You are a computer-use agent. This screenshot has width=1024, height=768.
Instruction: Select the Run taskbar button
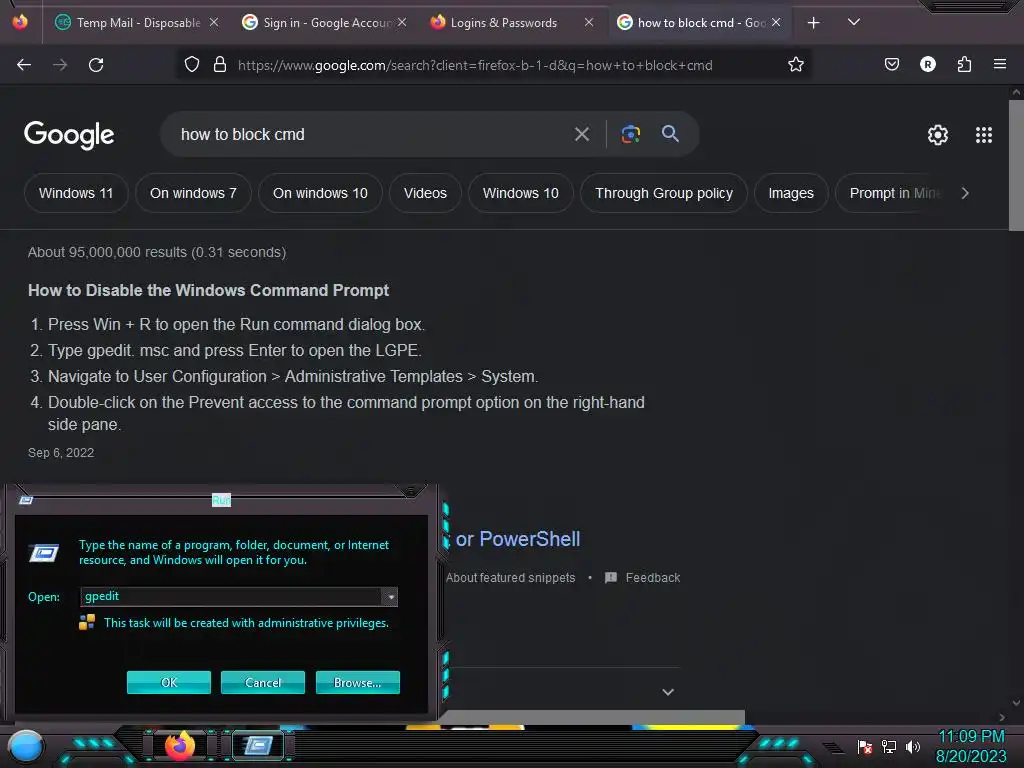click(x=258, y=745)
